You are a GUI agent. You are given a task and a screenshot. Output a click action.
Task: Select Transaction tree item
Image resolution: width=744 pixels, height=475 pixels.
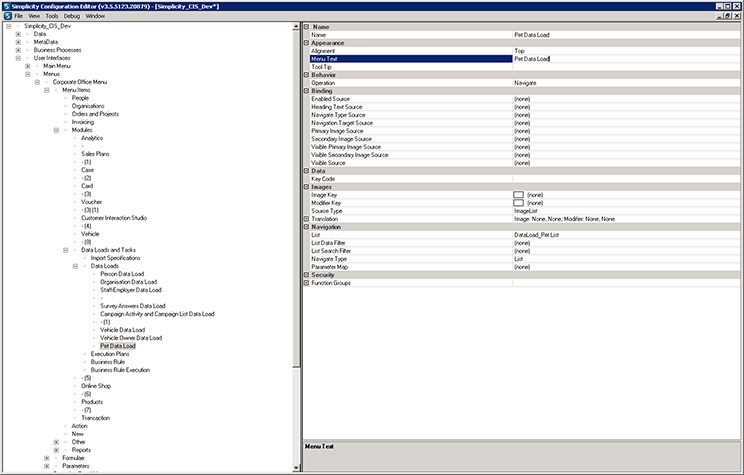pos(95,418)
